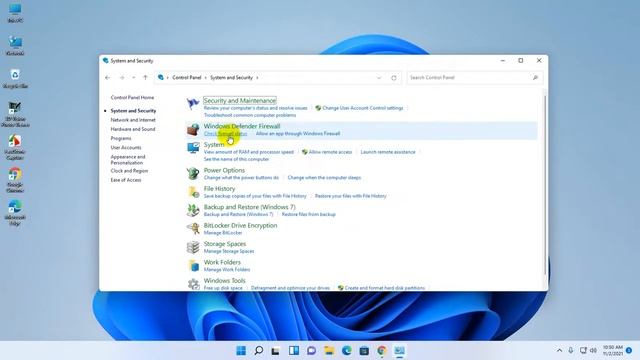Open Chat on the taskbar
This screenshot has height=360, width=640.
[x=311, y=351]
